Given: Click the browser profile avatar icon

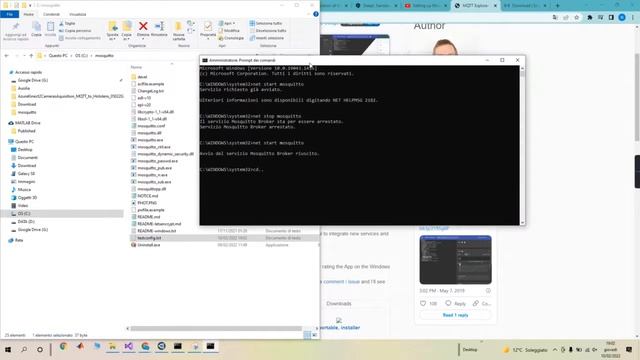Looking at the screenshot, I should click(622, 18).
